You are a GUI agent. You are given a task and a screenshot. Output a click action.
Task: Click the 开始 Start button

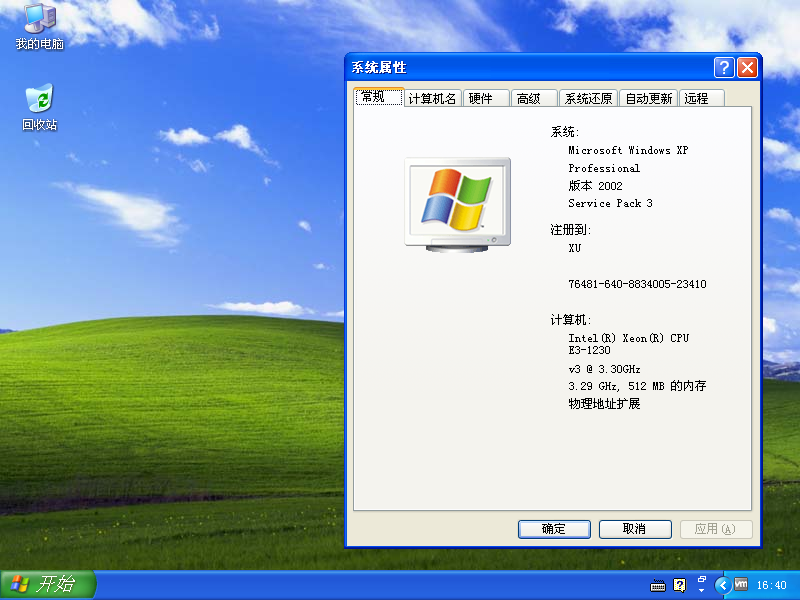47,584
